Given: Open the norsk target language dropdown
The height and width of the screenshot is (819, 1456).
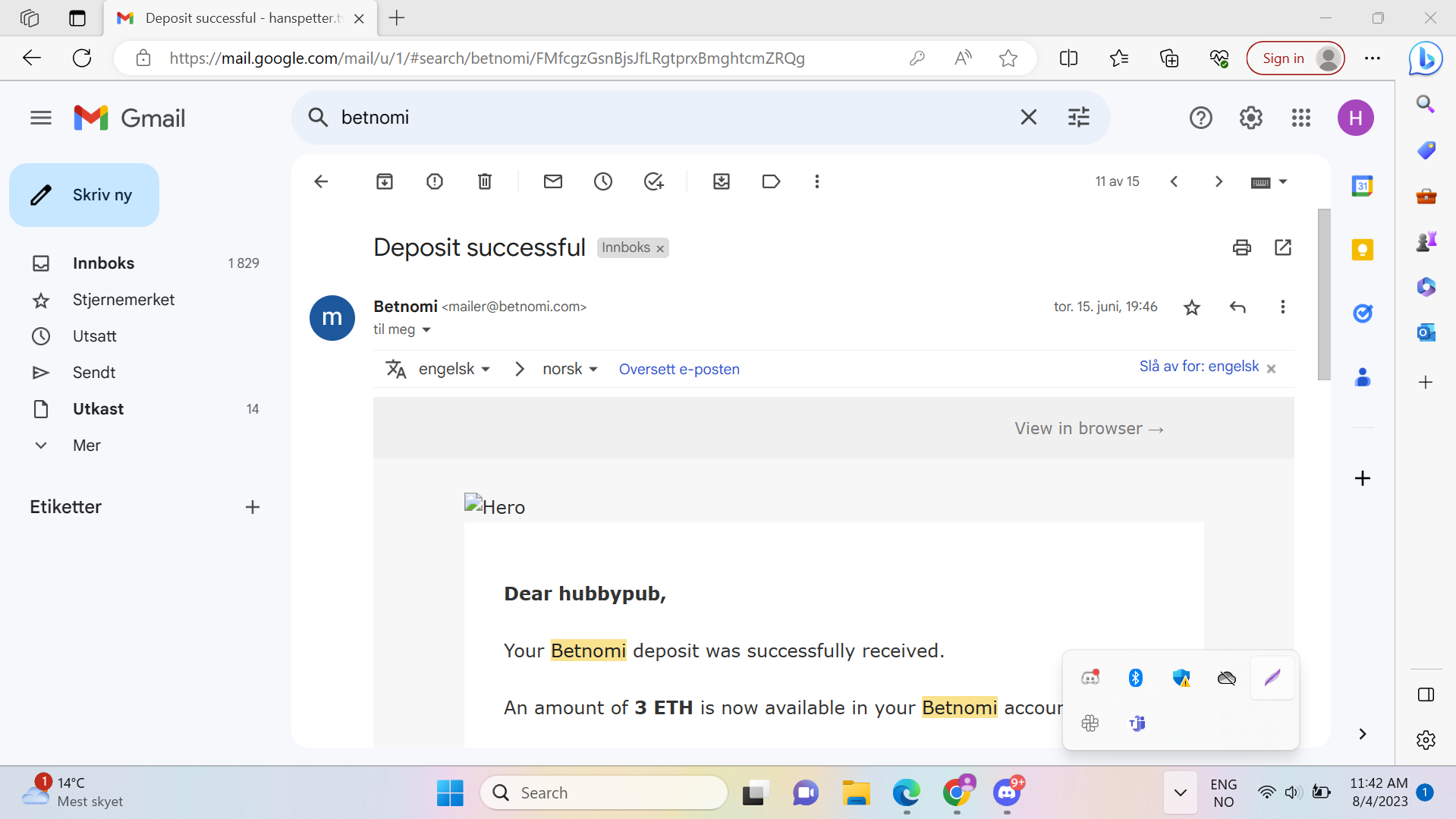Looking at the screenshot, I should (x=570, y=369).
